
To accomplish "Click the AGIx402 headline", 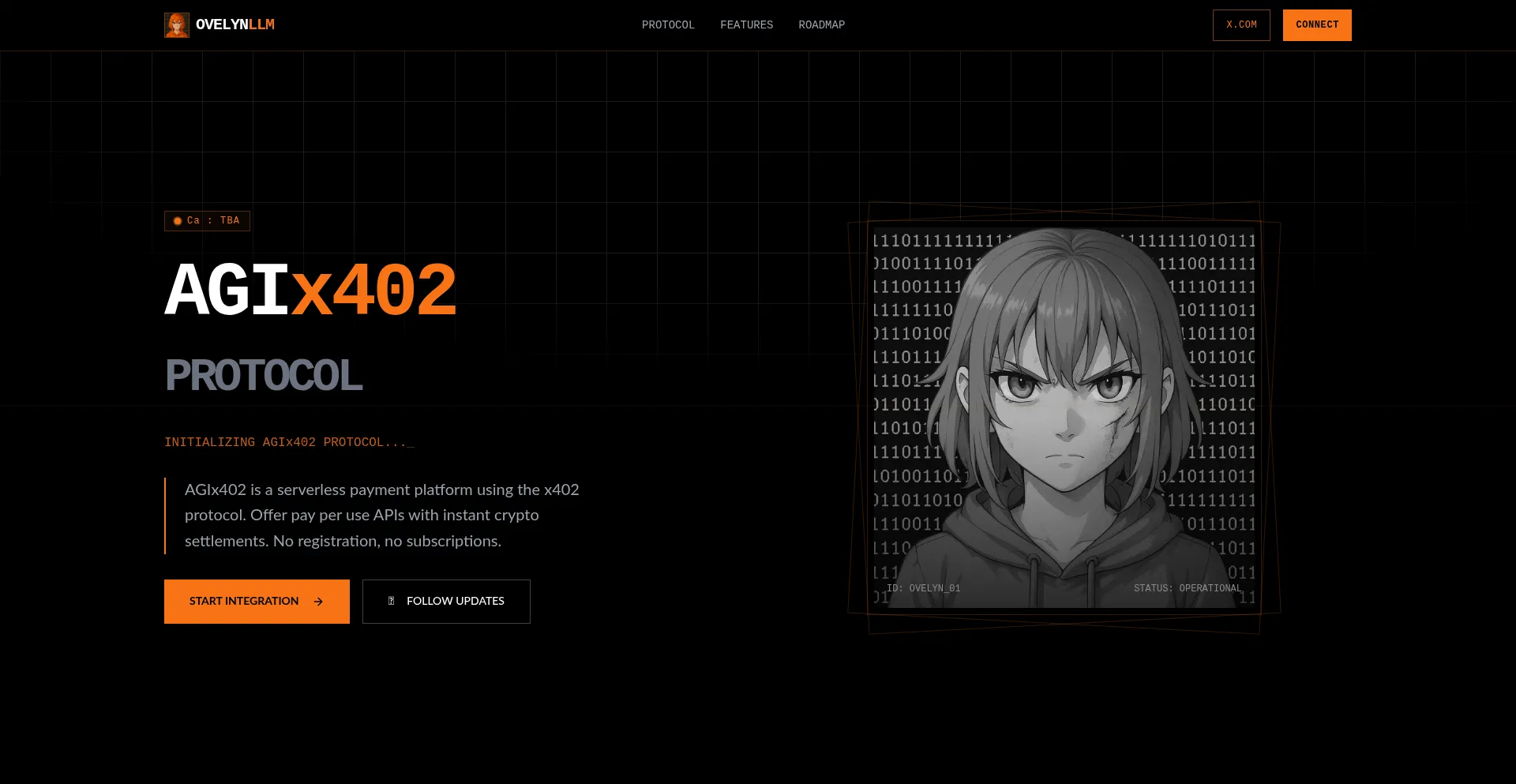I will pyautogui.click(x=310, y=291).
